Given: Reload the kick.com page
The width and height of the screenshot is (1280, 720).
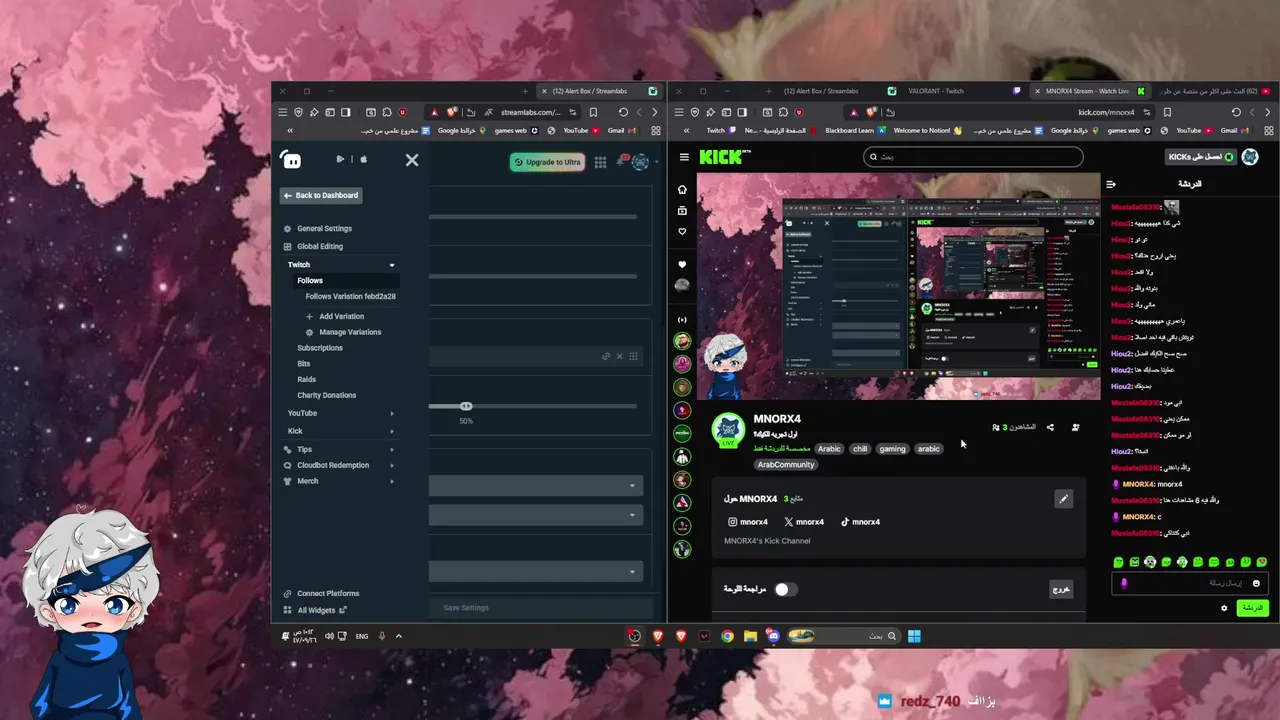Looking at the screenshot, I should coord(1236,113).
